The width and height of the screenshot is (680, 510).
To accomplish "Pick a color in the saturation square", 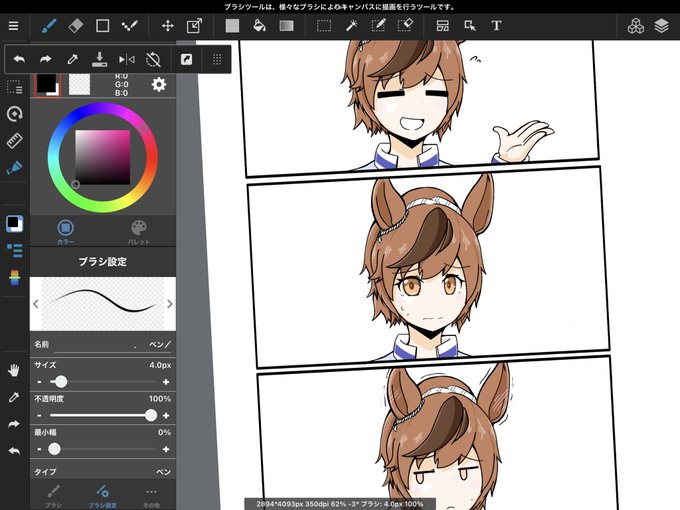I will (103, 157).
